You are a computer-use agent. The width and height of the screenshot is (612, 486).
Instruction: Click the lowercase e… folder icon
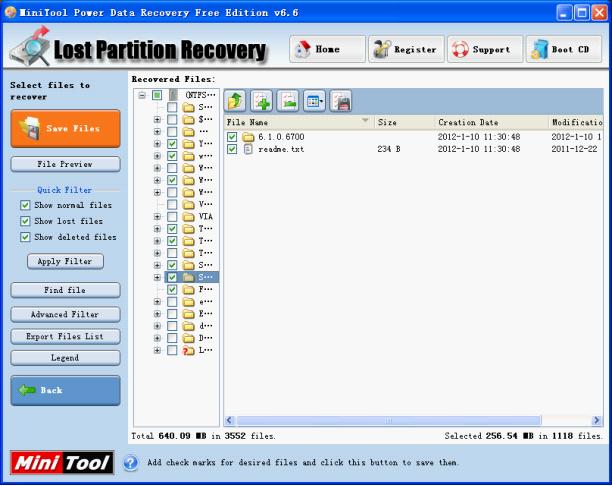[x=189, y=302]
